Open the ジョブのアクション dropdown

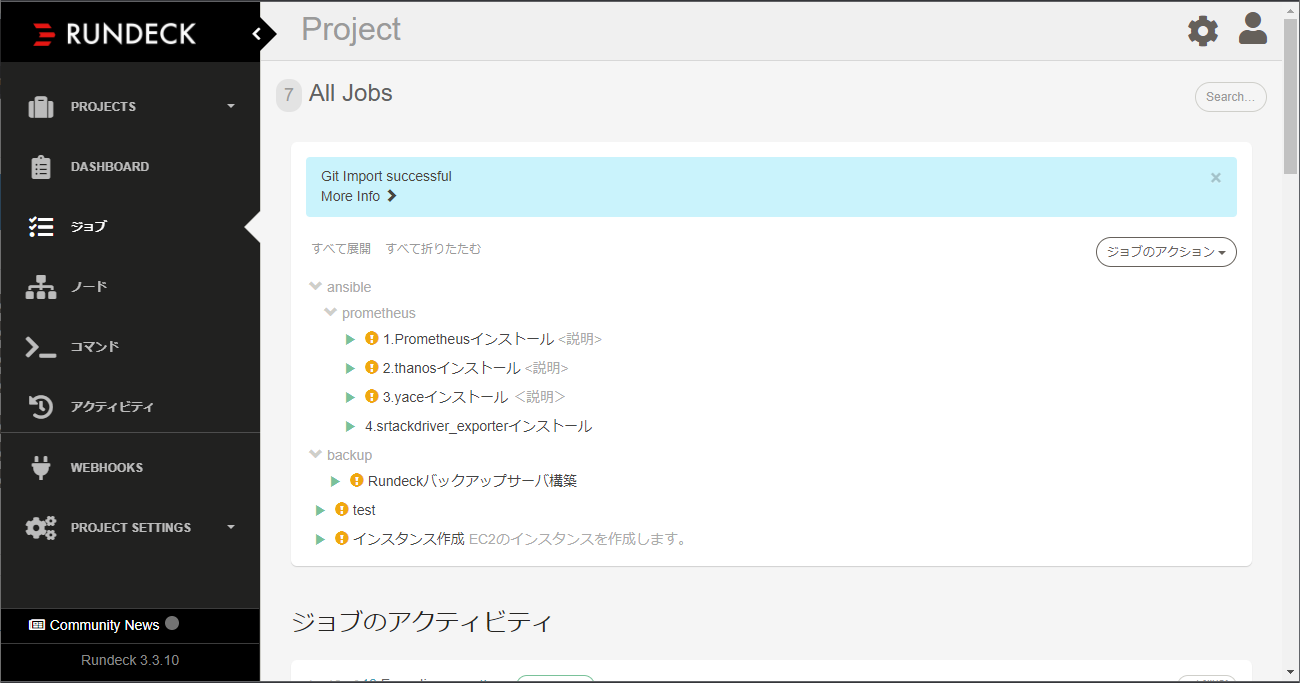click(1166, 252)
